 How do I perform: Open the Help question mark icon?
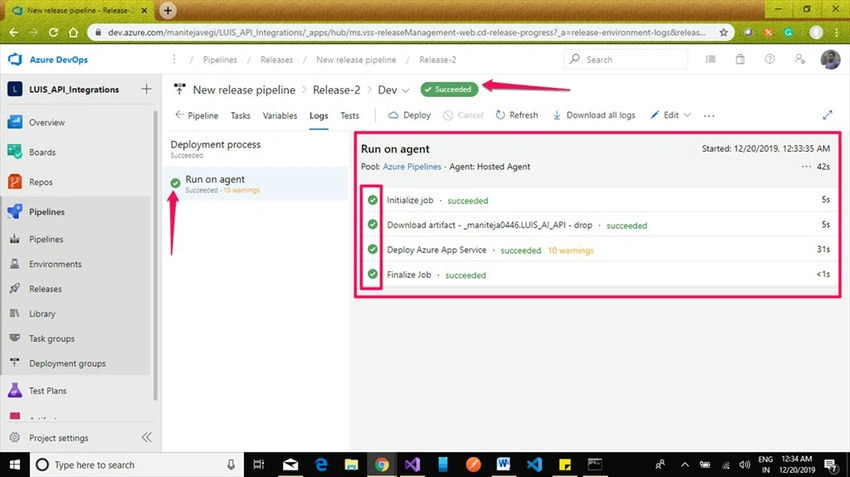click(770, 59)
